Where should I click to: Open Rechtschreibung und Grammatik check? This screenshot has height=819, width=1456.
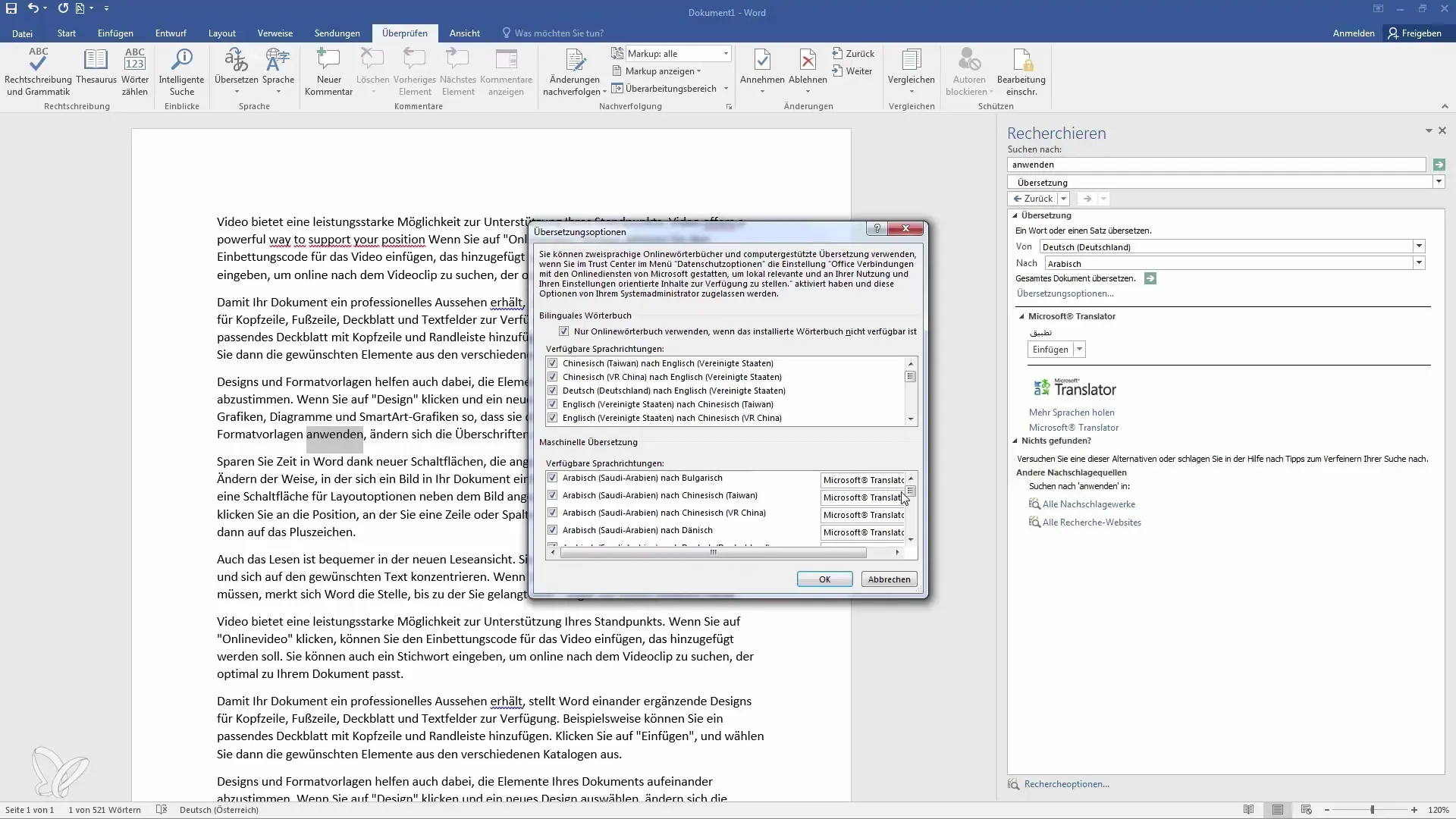point(38,72)
